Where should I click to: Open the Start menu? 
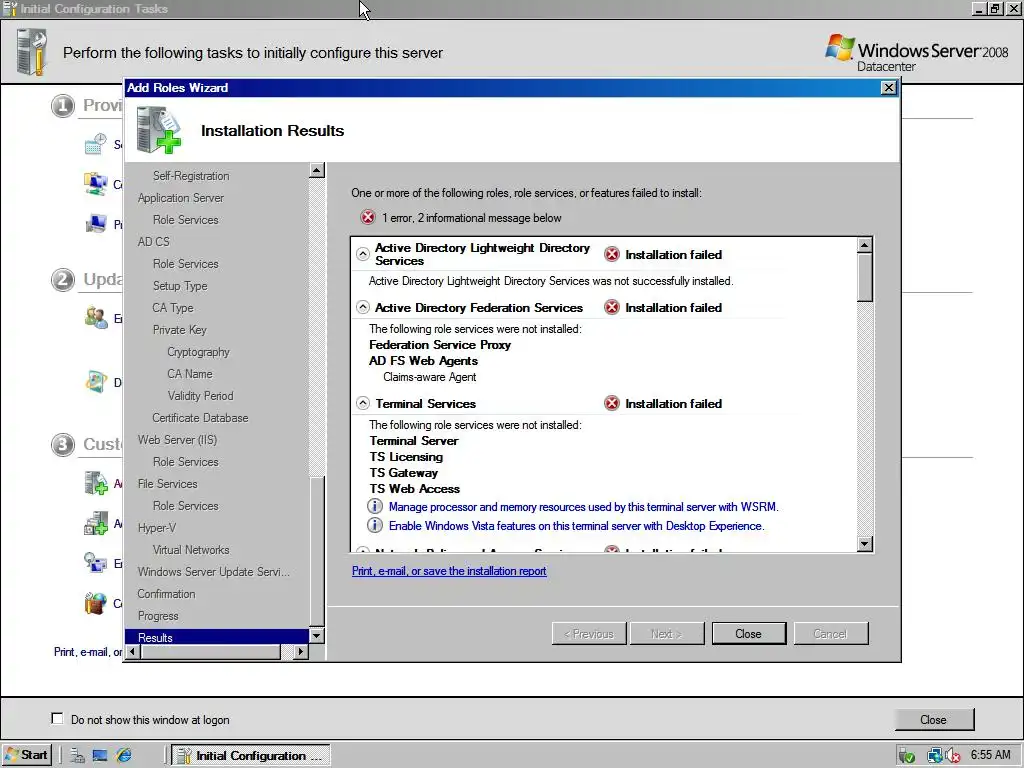(x=26, y=755)
